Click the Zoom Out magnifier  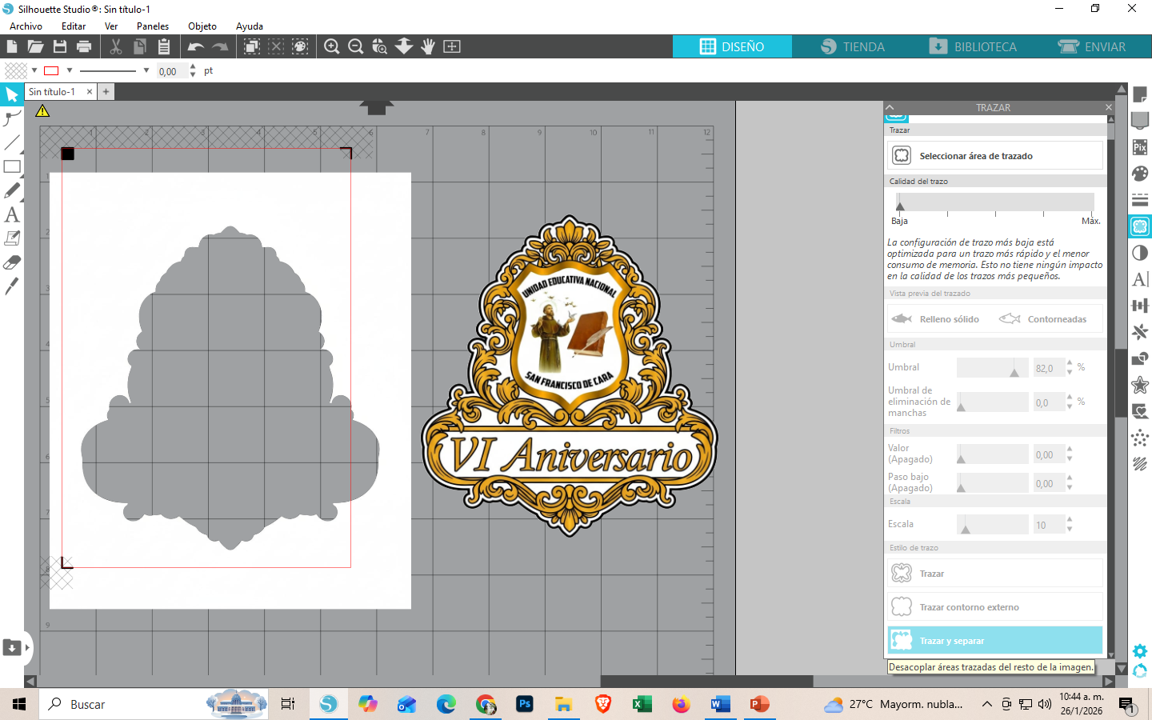point(356,46)
